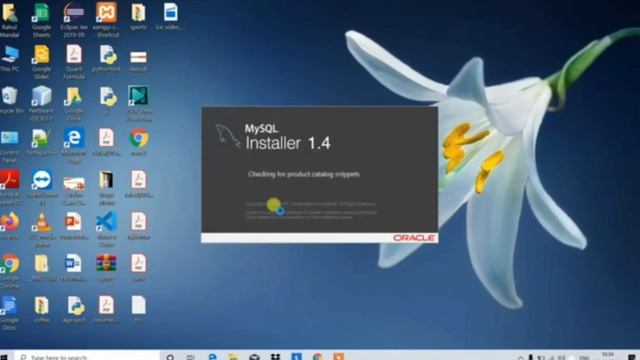Open the This PC desktop icon
The image size is (640, 360).
[10, 58]
